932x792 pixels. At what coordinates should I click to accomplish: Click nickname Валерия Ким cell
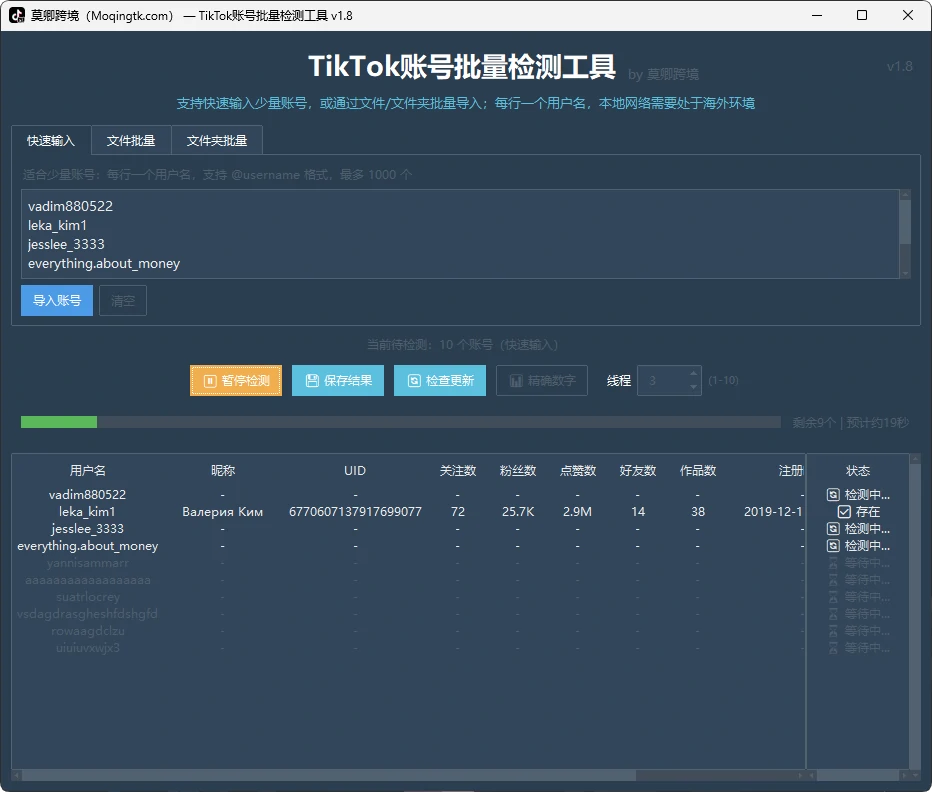(222, 512)
